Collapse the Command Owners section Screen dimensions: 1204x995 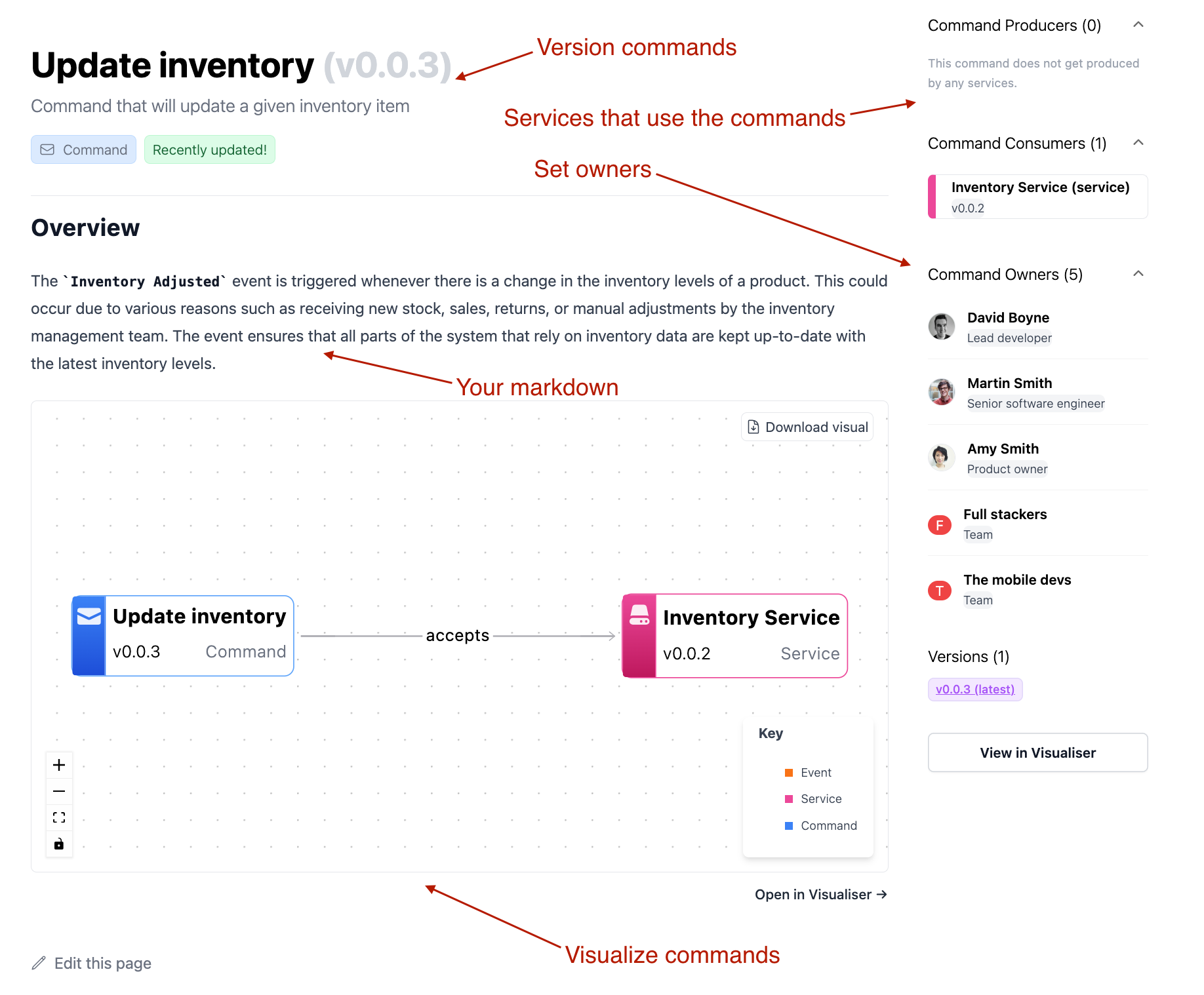1138,274
